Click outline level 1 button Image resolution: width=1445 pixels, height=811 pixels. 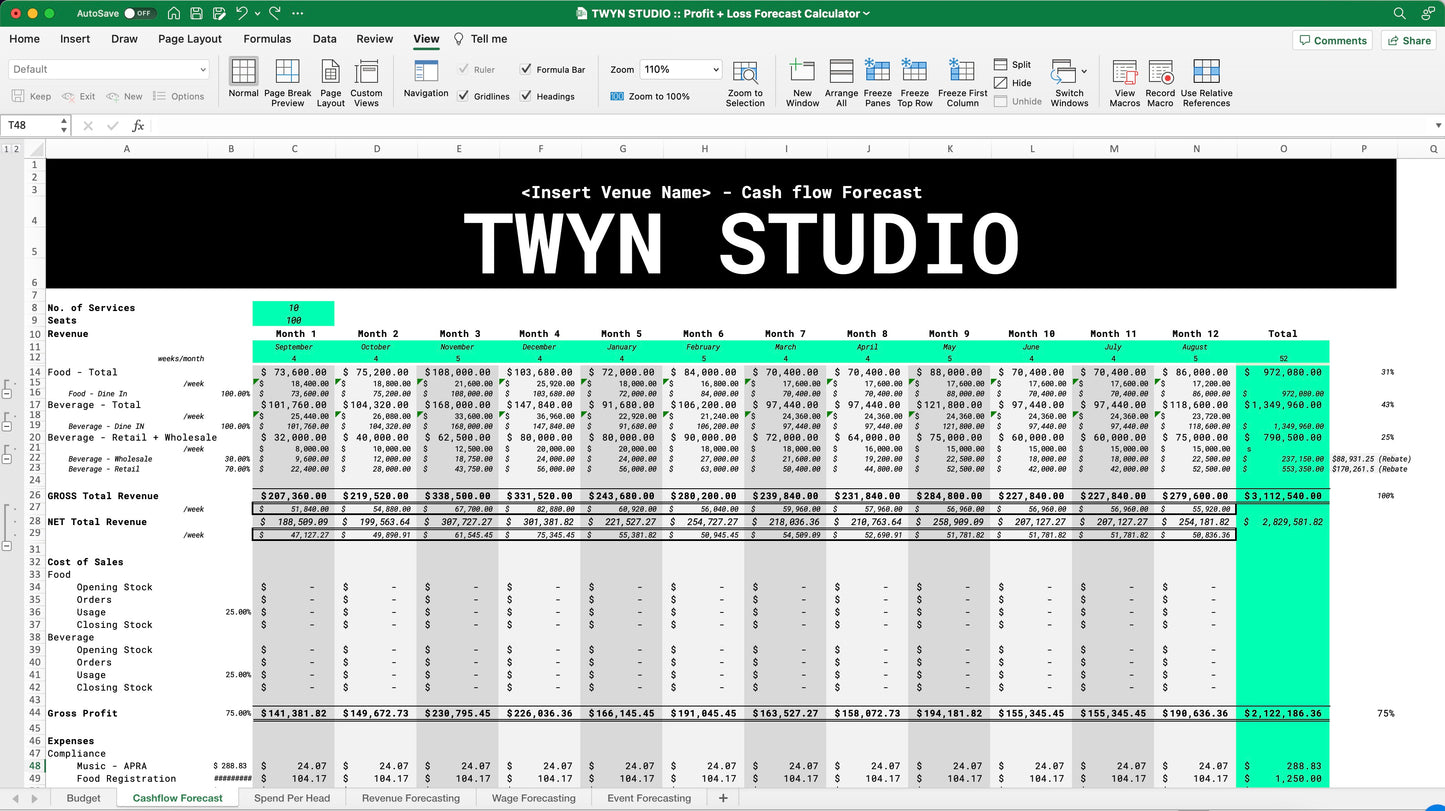point(6,149)
